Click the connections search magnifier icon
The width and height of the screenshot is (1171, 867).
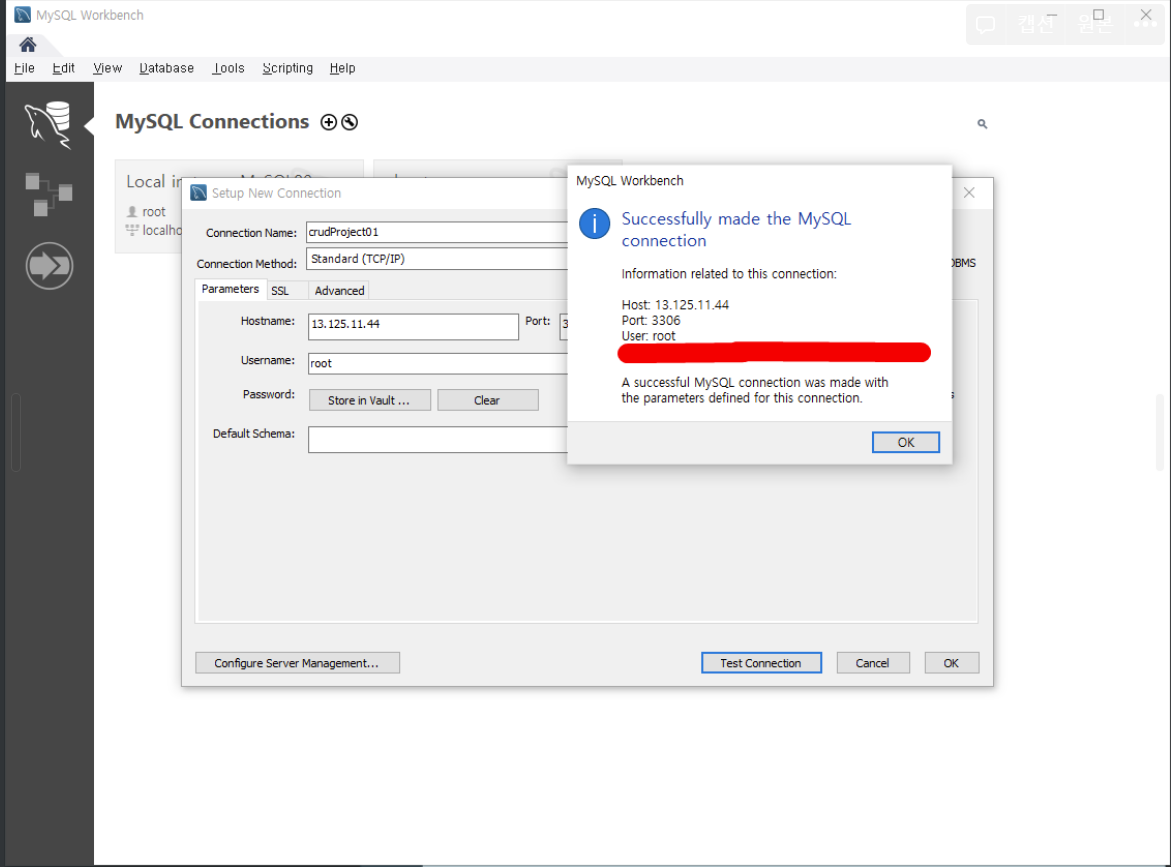[982, 124]
